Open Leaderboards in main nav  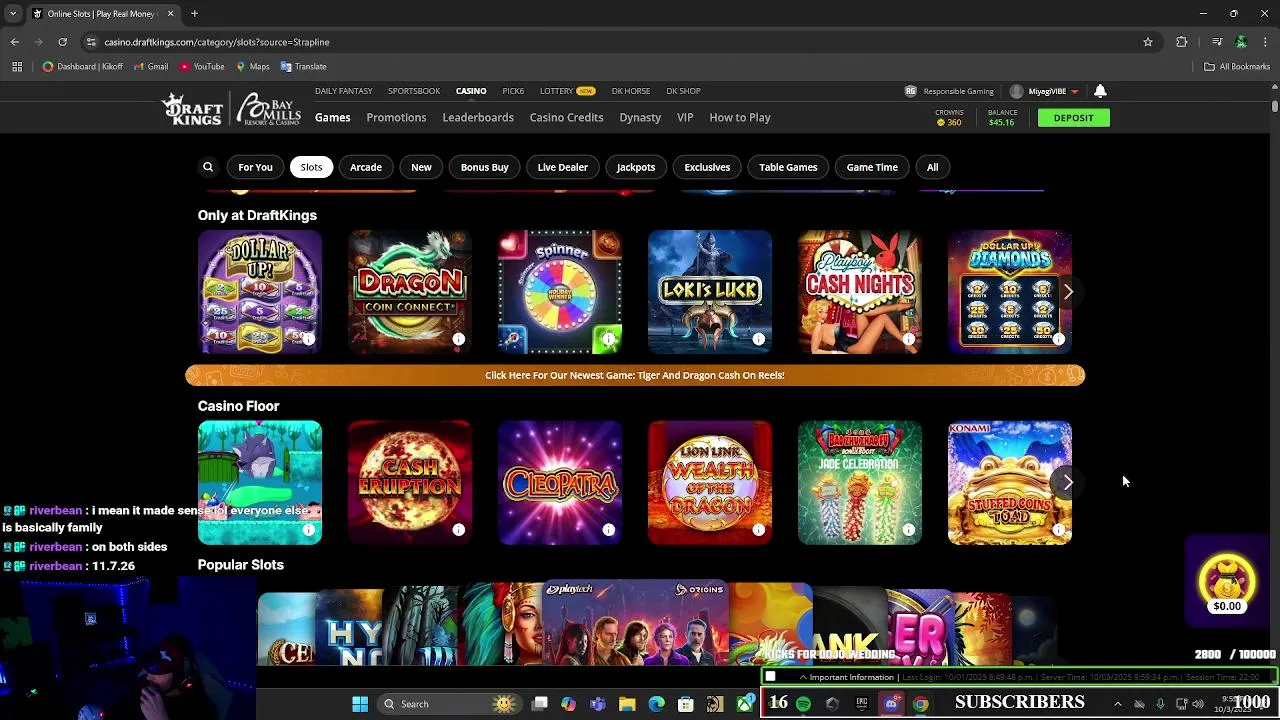(x=478, y=117)
